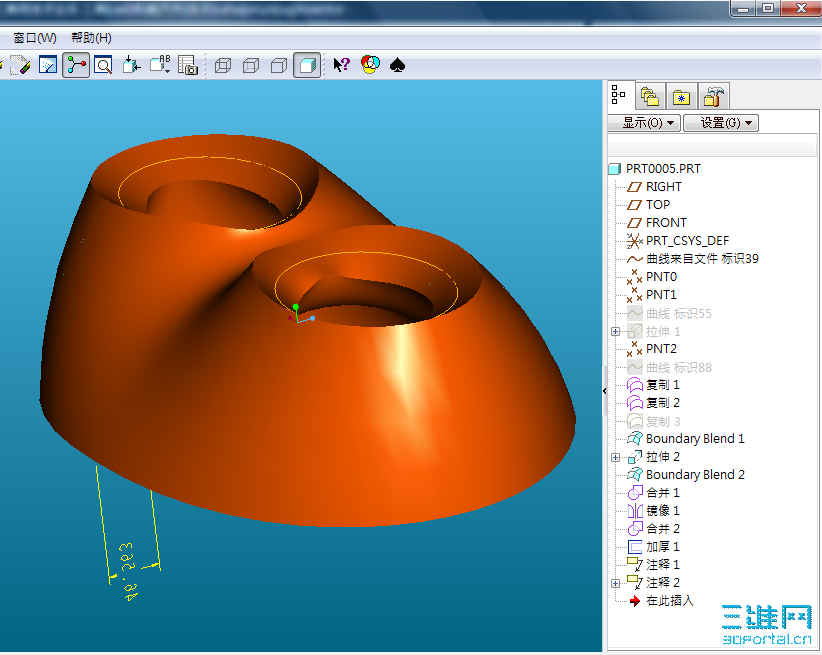Select the Model Tree navigator tab

pyautogui.click(x=620, y=95)
